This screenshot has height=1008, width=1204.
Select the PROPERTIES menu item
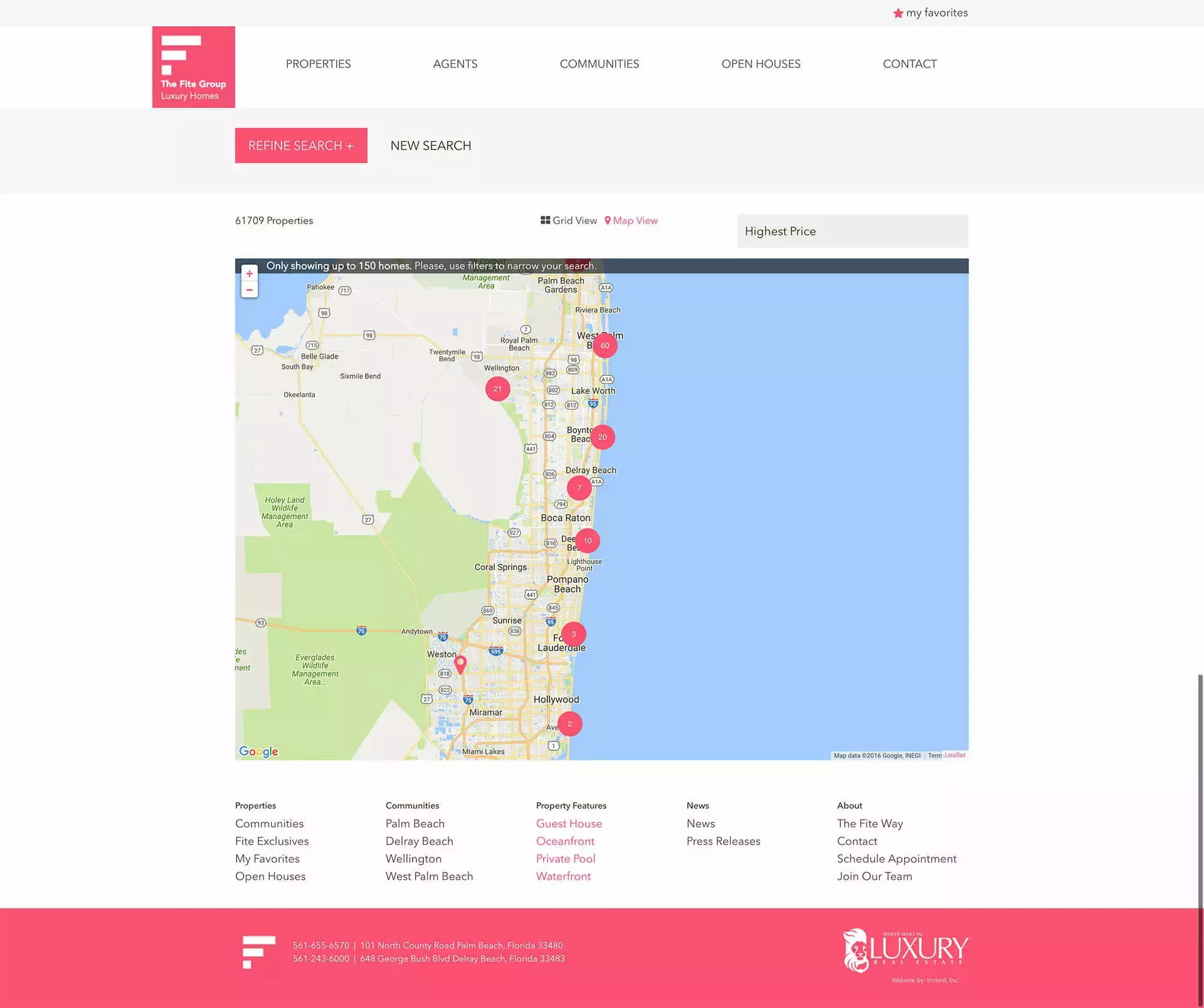tap(318, 63)
